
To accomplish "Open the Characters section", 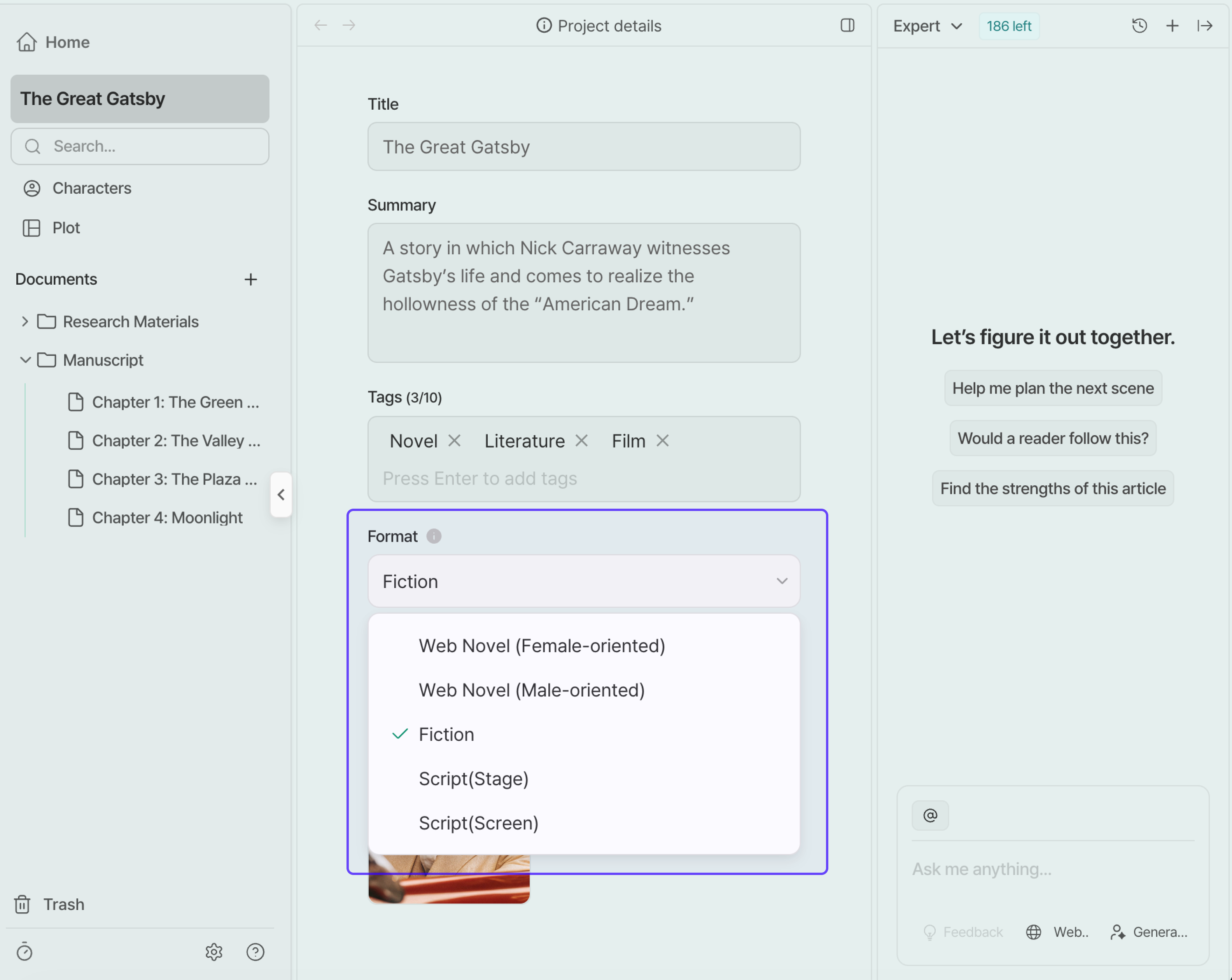I will coord(77,188).
